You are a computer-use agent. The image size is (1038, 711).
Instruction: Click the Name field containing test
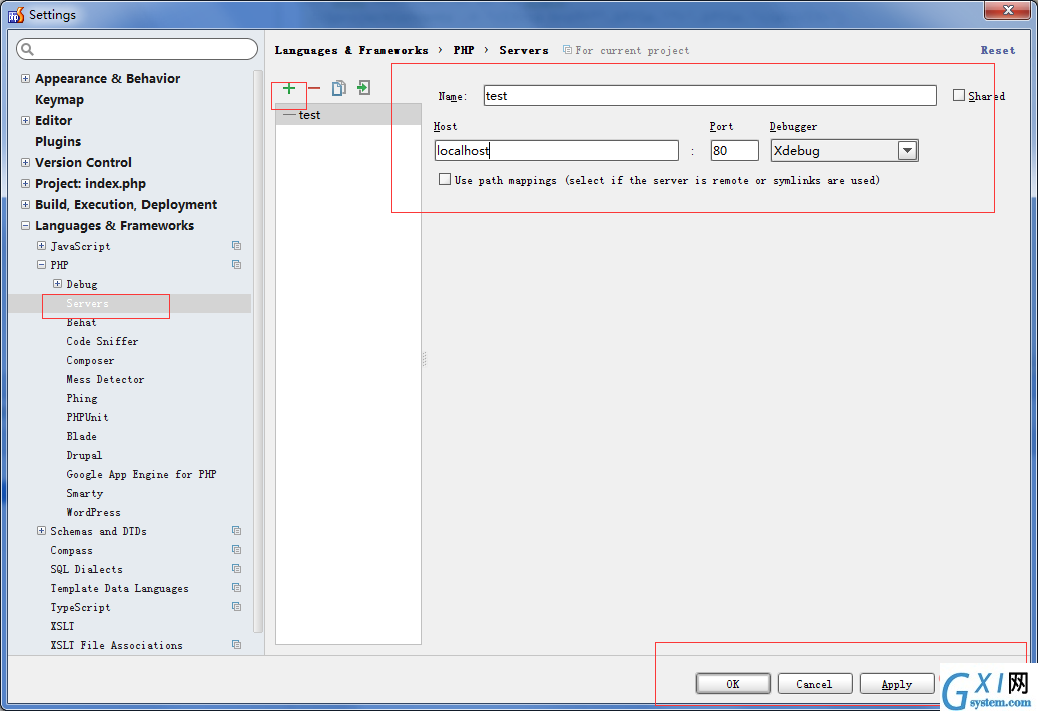pos(710,95)
